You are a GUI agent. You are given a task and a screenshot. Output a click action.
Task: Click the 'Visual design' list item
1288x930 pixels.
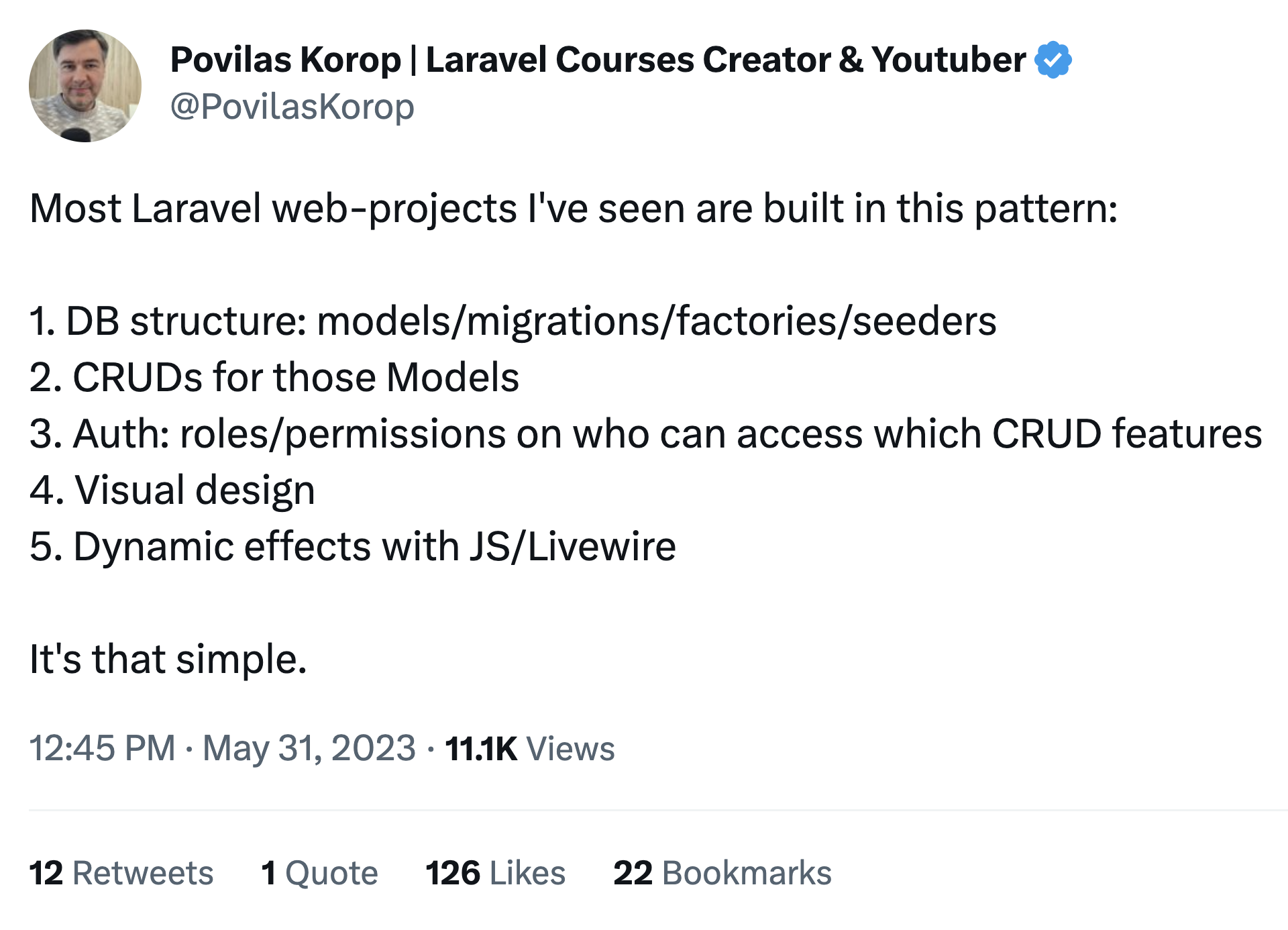pyautogui.click(x=172, y=490)
